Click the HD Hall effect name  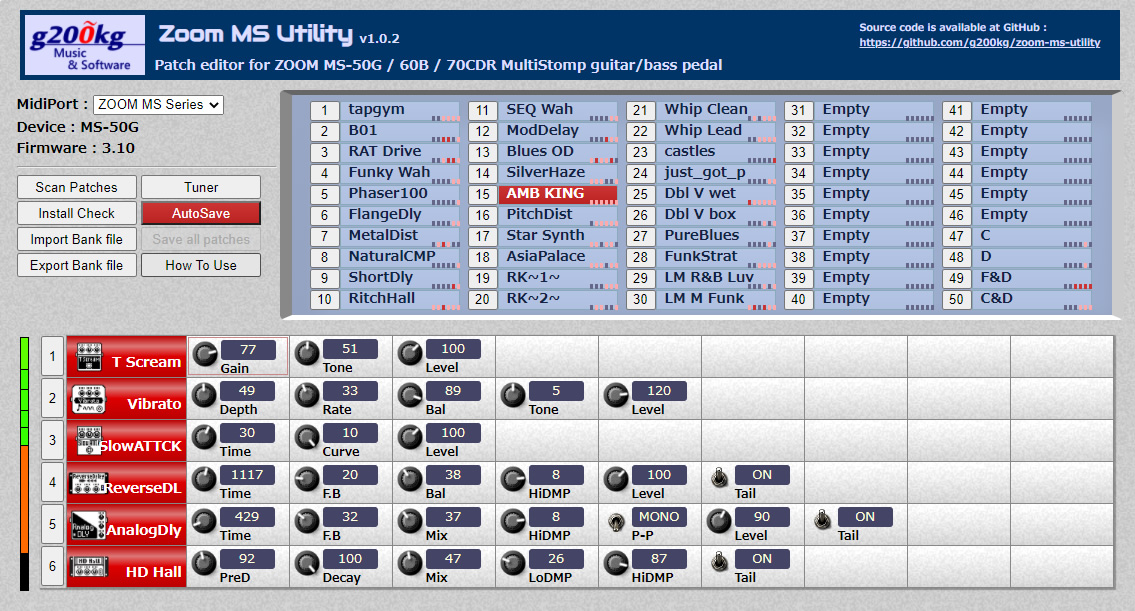coord(153,572)
